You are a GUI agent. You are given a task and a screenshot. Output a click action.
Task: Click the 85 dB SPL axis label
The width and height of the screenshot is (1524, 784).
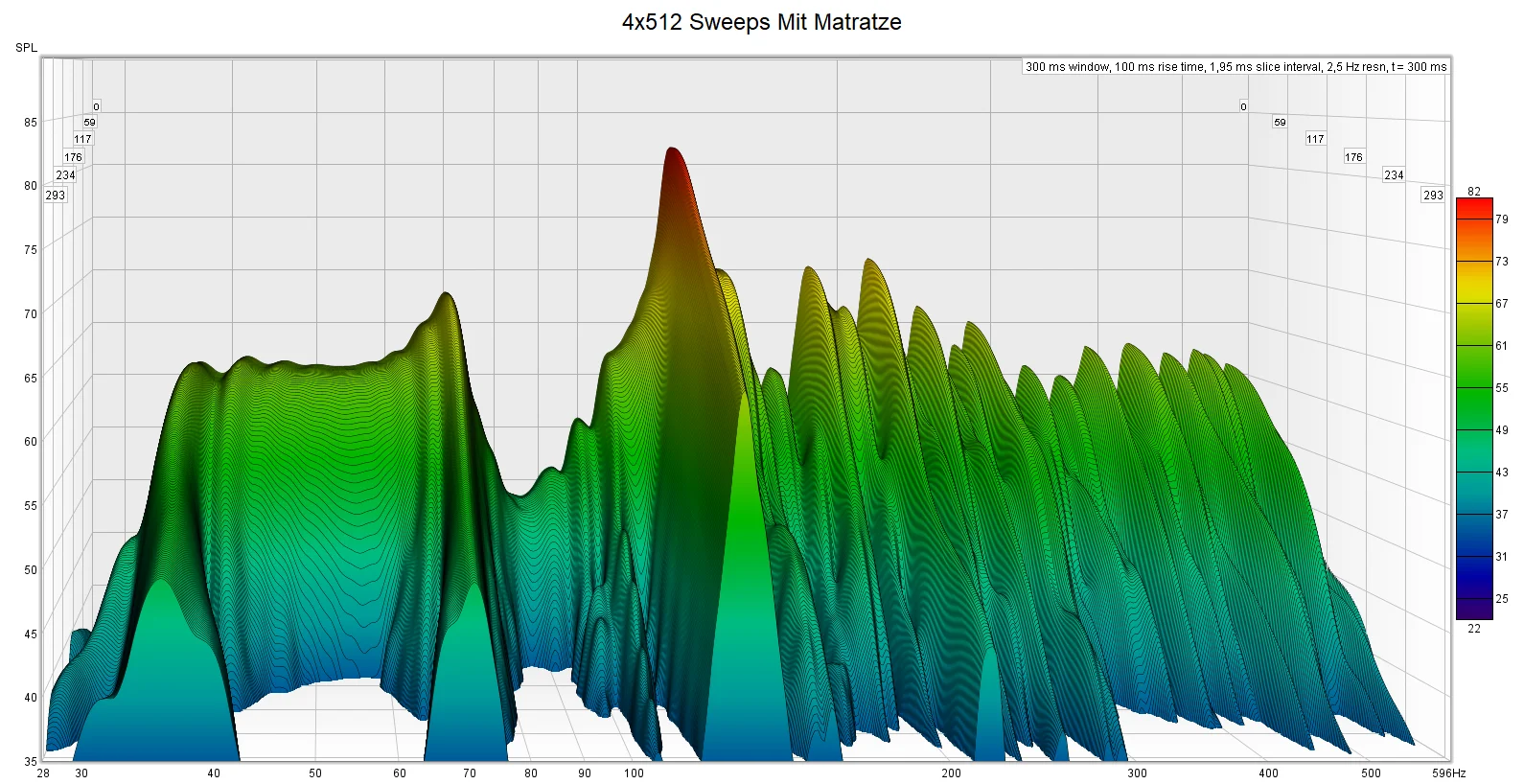pyautogui.click(x=31, y=123)
